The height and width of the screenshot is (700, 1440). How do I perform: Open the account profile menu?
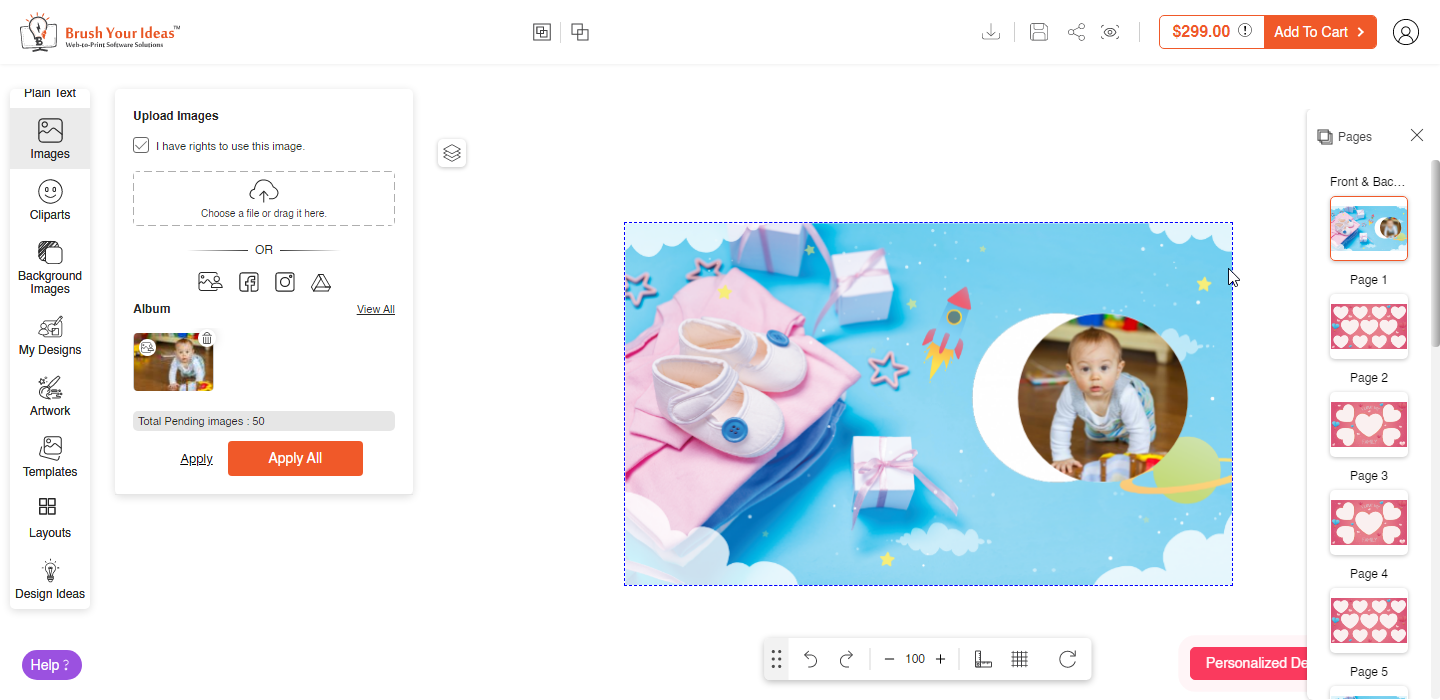(1406, 31)
